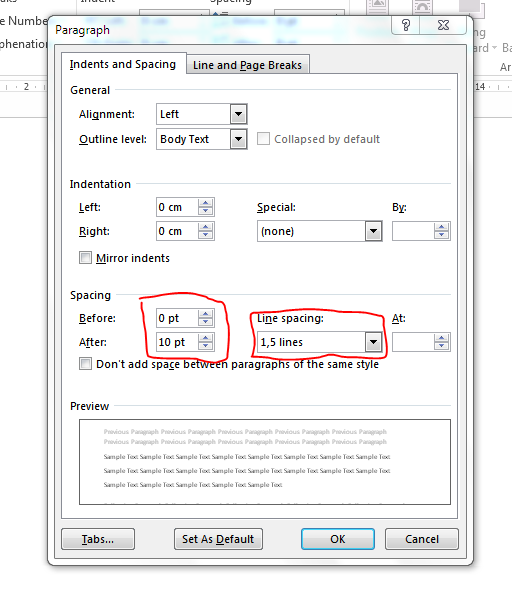
Task: Check Don't add space between paragraphs
Action: coord(86,363)
